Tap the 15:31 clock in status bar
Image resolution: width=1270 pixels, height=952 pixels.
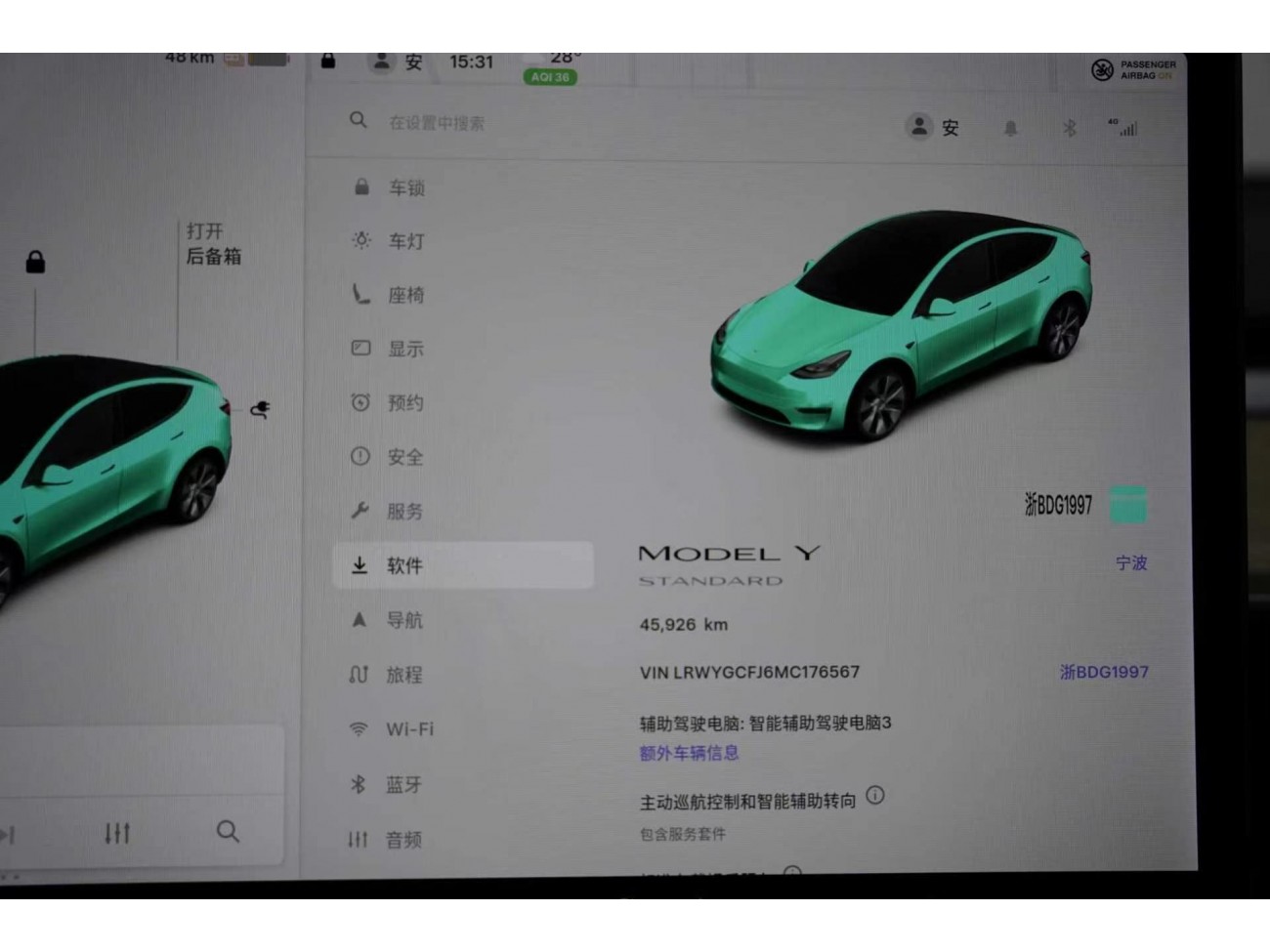tap(471, 62)
